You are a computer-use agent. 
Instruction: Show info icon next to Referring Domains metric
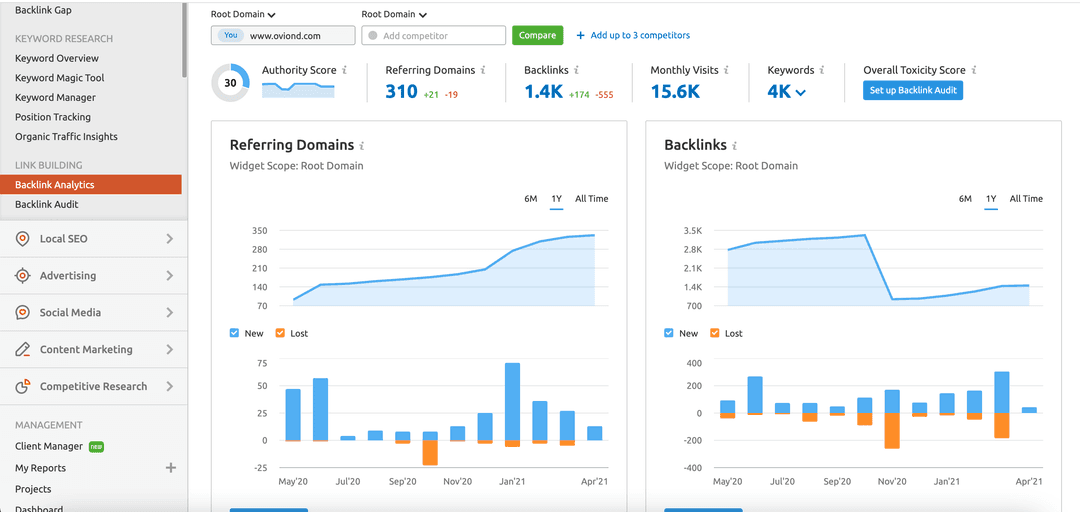(x=483, y=70)
